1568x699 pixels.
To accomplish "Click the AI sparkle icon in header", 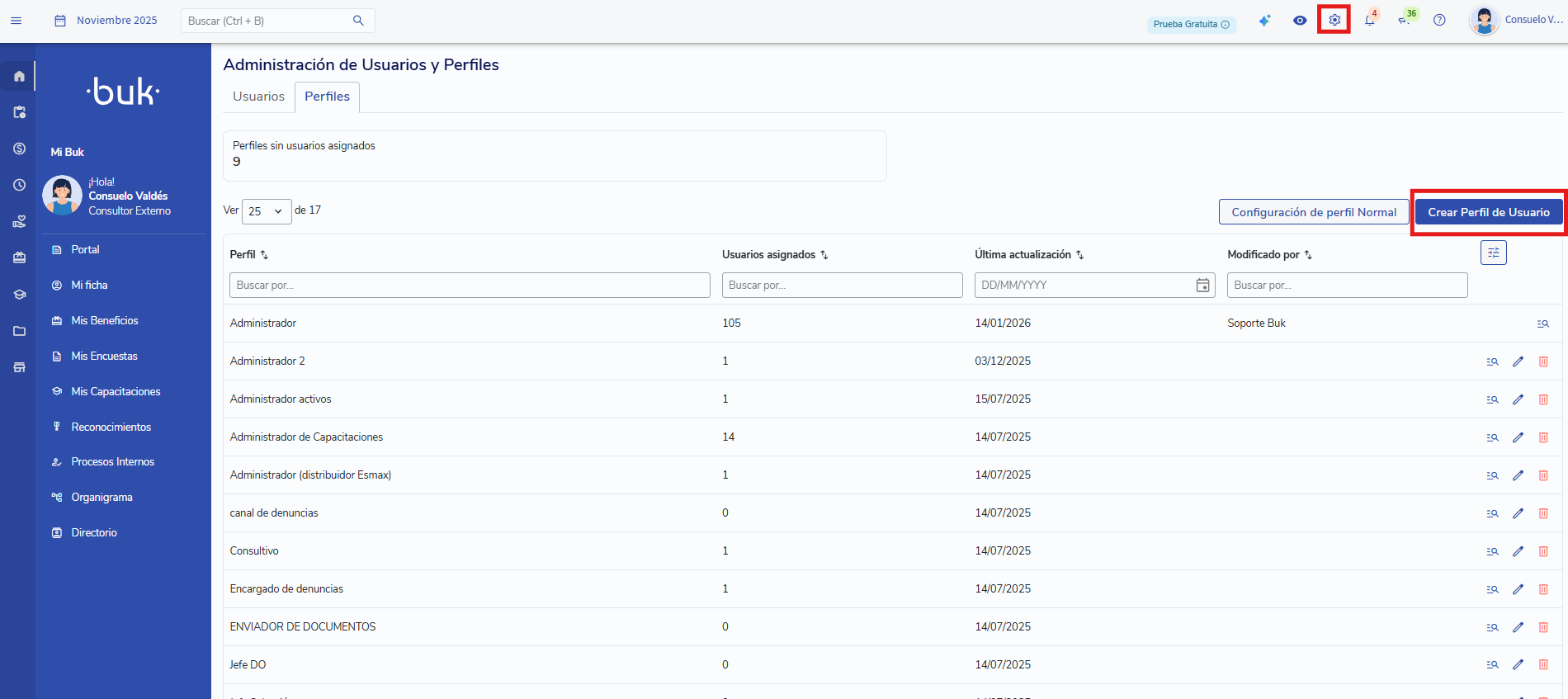I will click(1264, 21).
